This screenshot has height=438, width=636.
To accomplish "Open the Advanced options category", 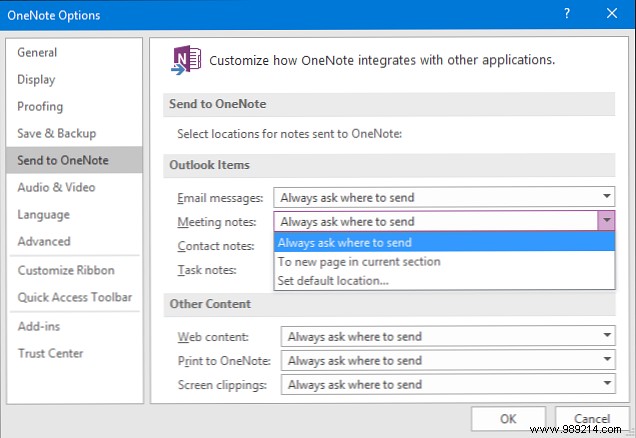I will pos(75,241).
